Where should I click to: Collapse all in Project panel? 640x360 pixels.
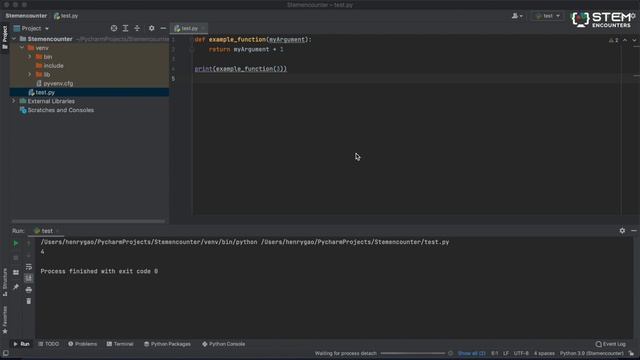137,28
